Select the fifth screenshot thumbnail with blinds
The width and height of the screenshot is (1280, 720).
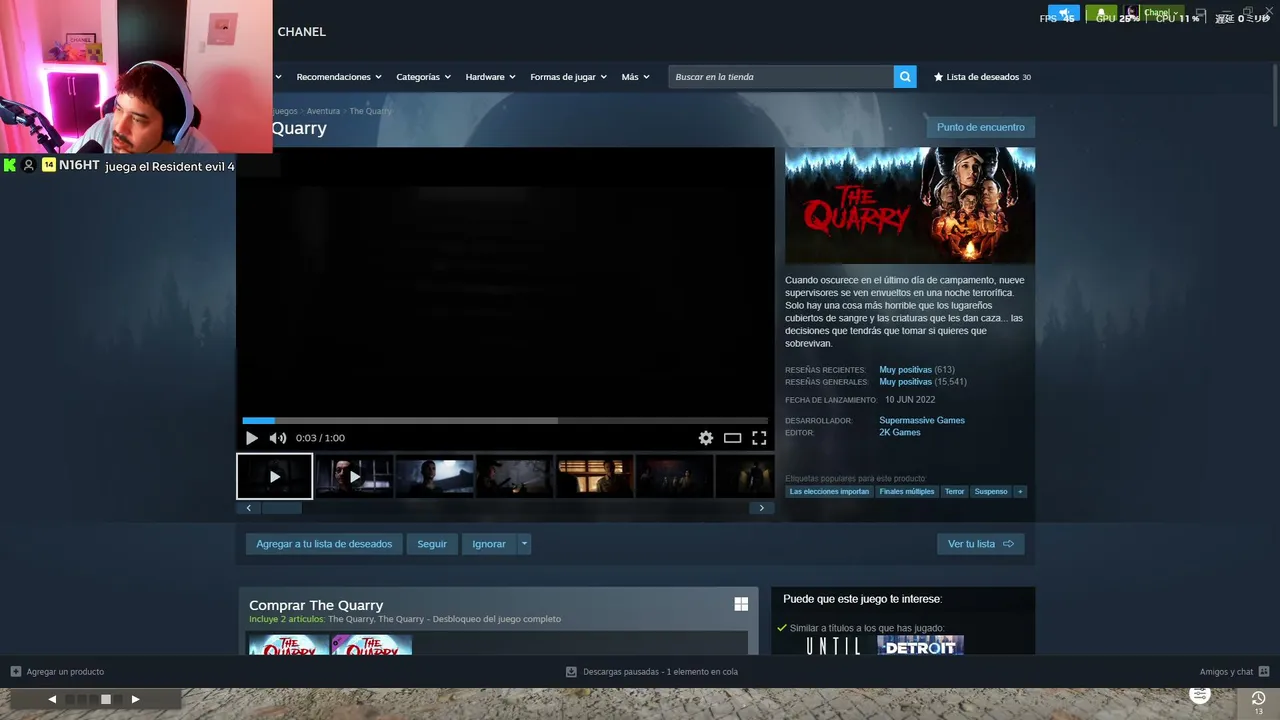click(x=594, y=477)
